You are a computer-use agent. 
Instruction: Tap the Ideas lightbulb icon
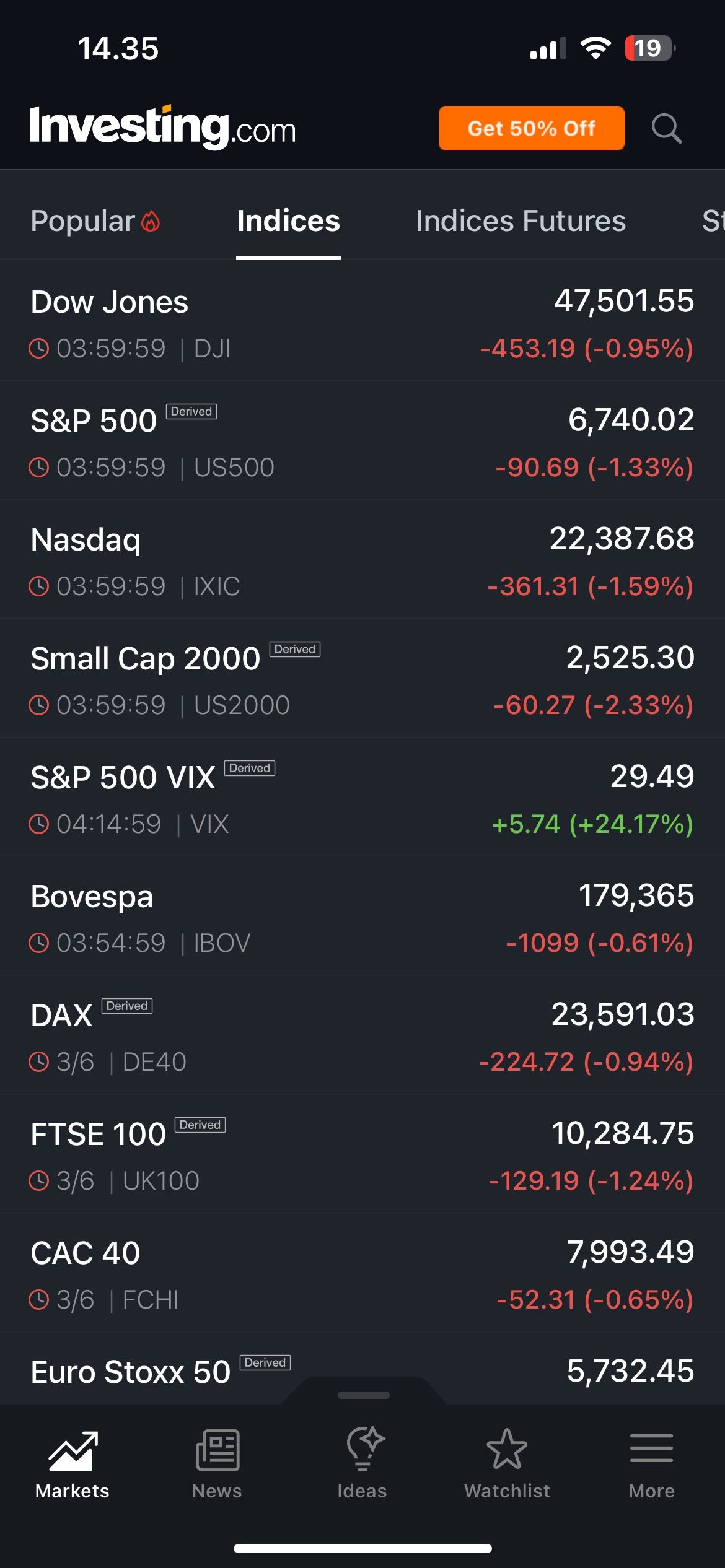click(363, 1449)
